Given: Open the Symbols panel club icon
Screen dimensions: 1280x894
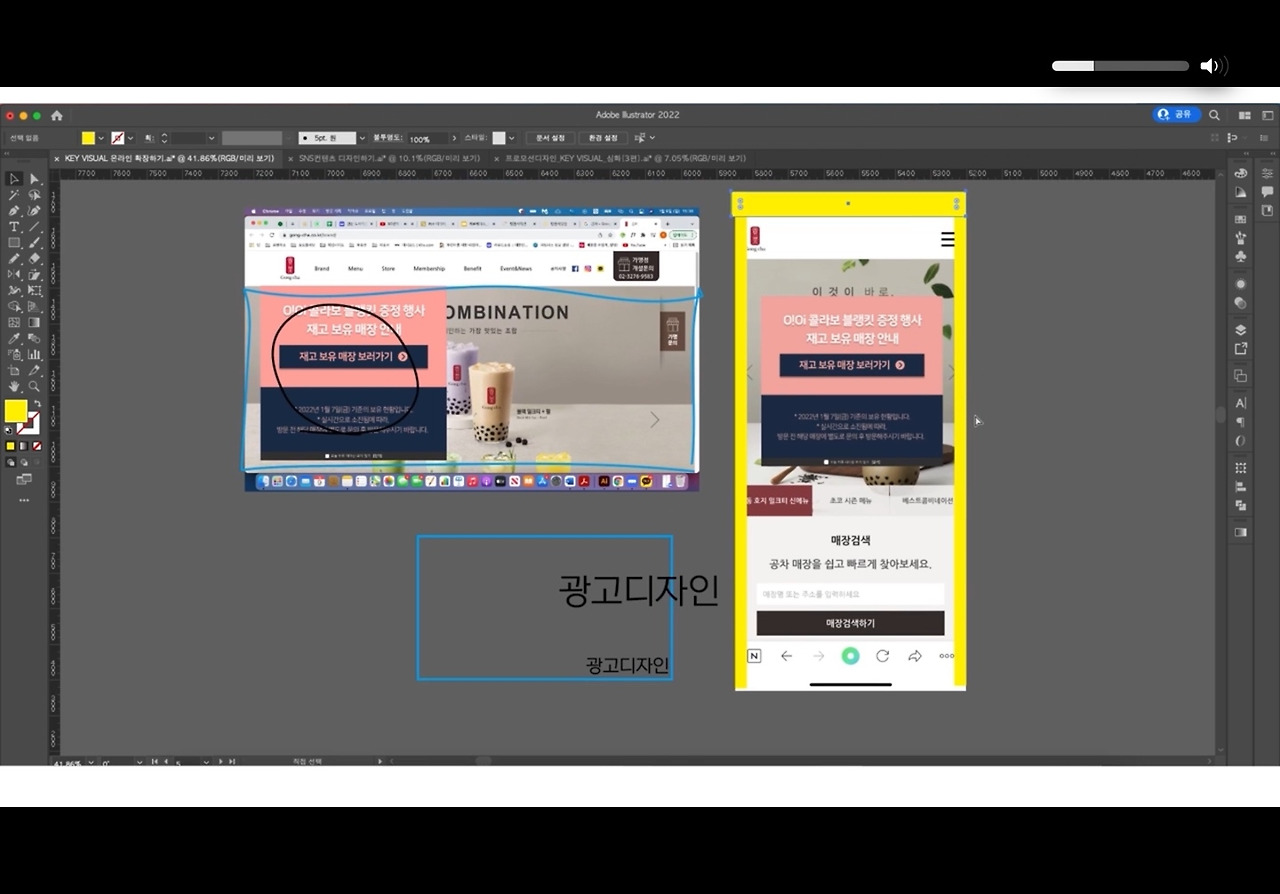Looking at the screenshot, I should (x=1241, y=257).
